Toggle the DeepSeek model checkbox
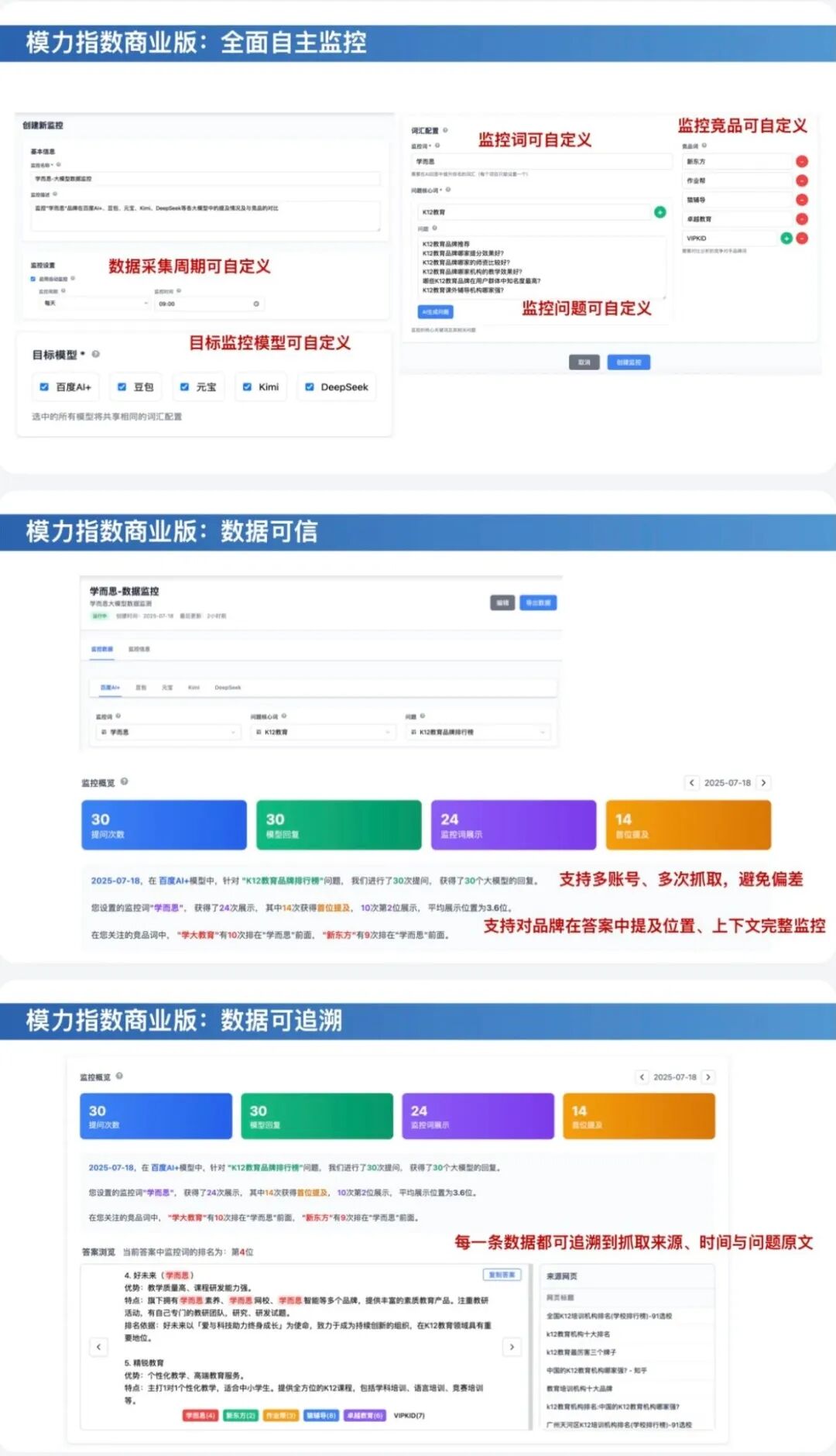The image size is (836, 1456). pos(309,386)
